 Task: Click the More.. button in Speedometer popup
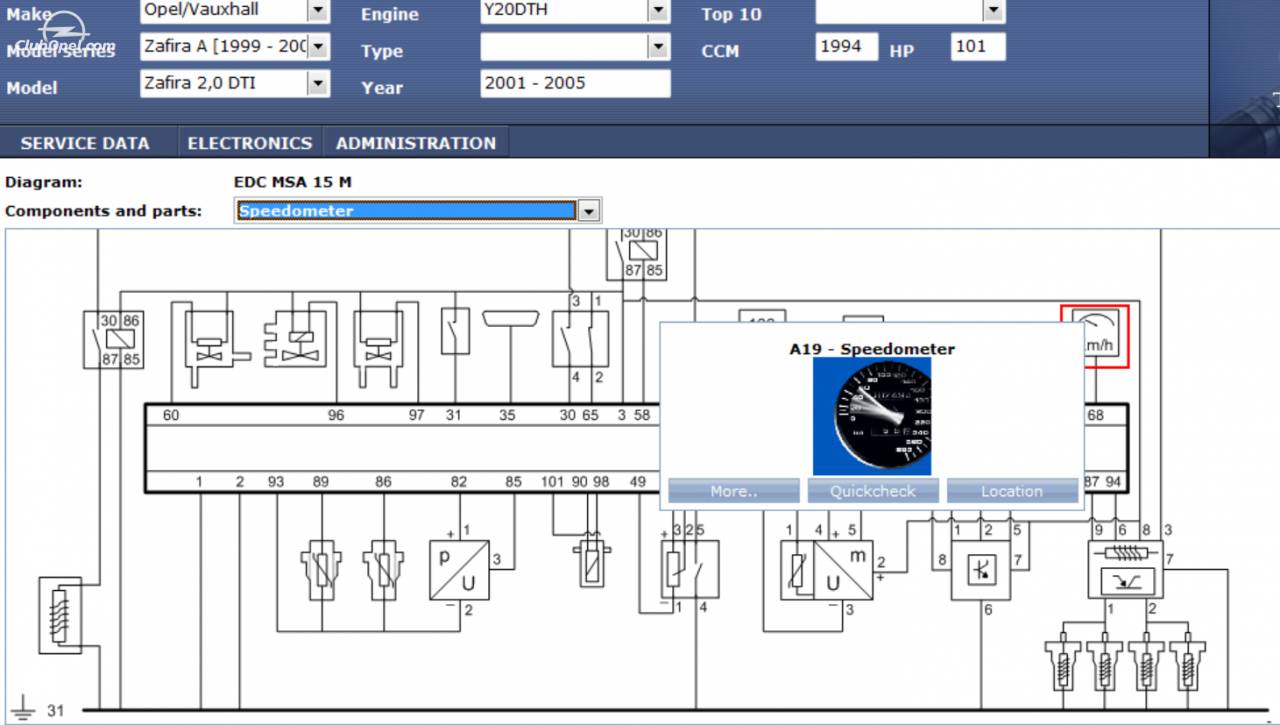734,491
